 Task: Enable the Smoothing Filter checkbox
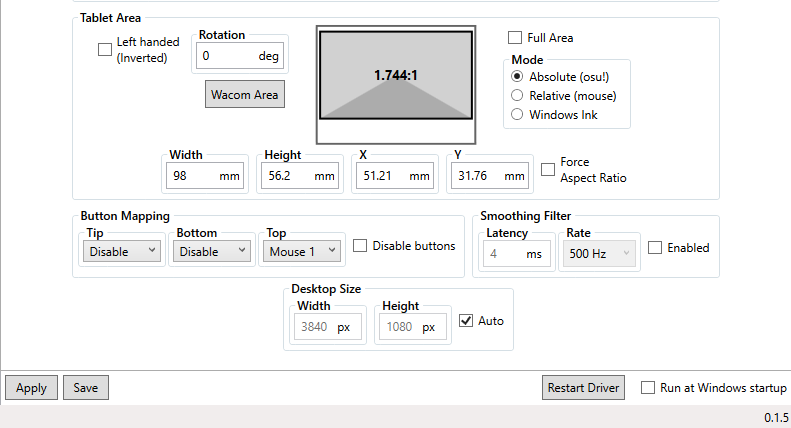point(655,248)
